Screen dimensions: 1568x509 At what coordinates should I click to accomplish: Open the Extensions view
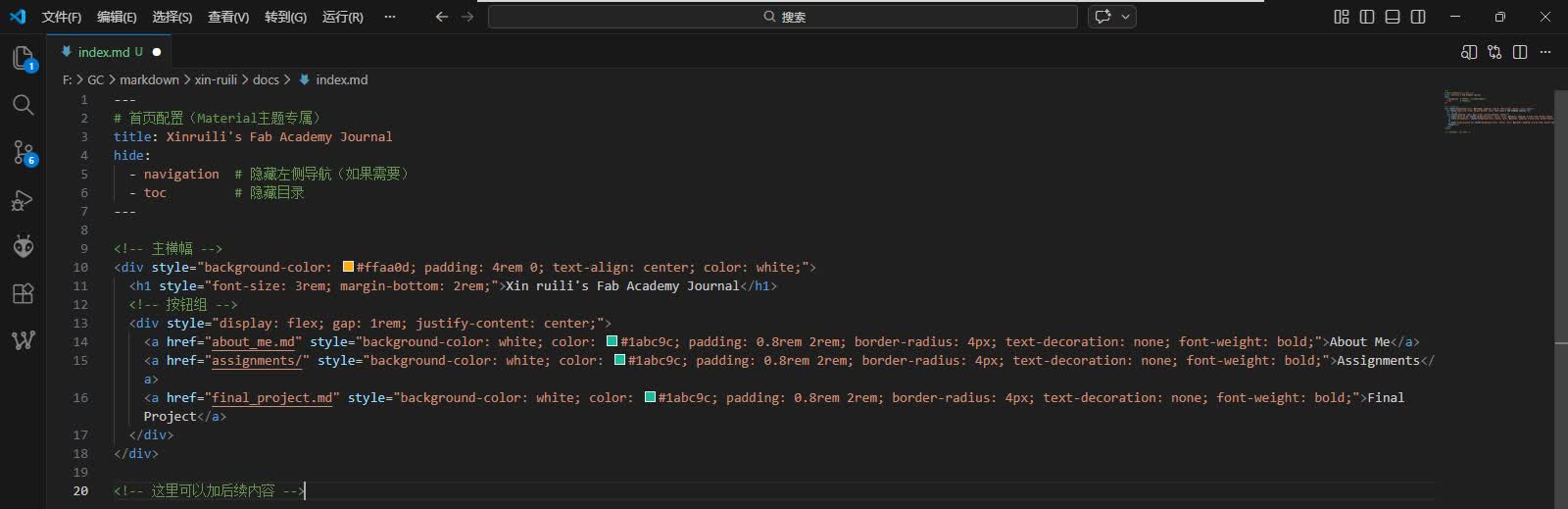click(24, 293)
